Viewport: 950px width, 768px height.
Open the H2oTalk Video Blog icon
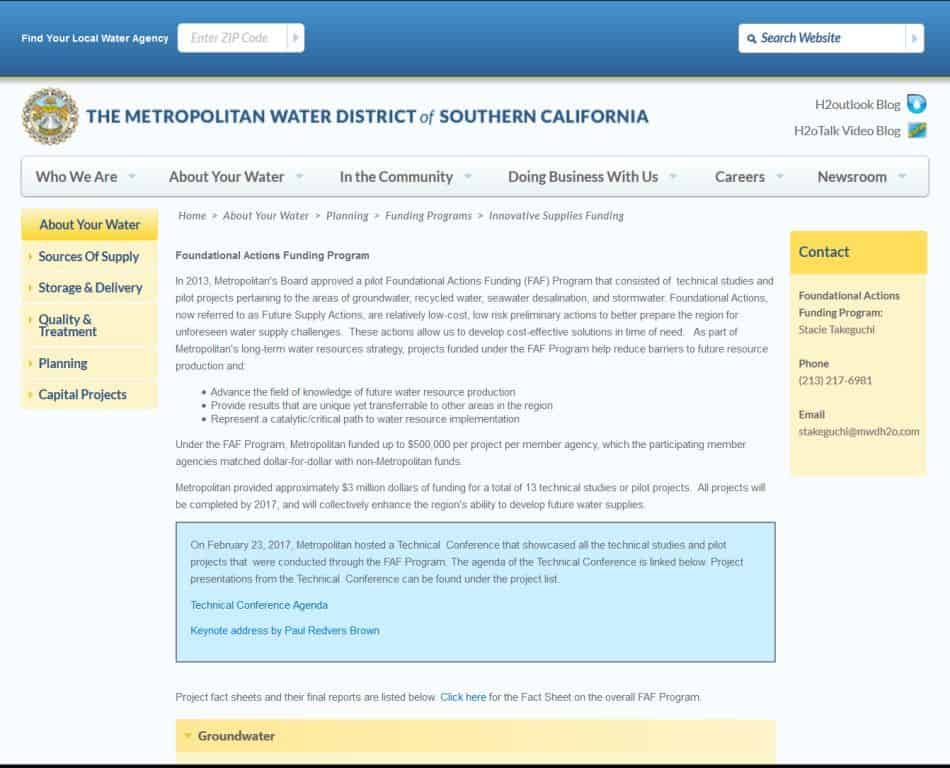(x=916, y=130)
